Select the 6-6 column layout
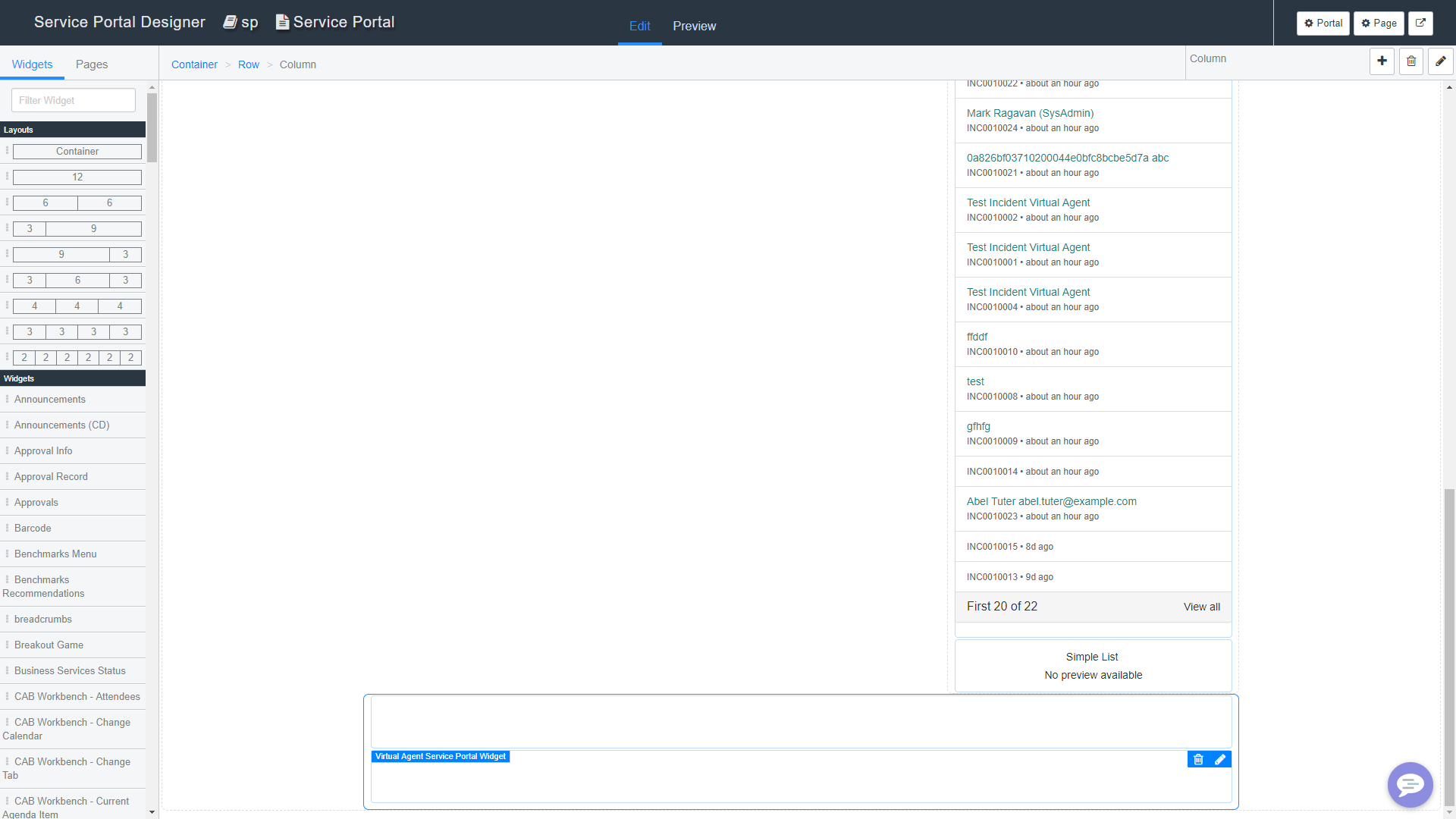Image resolution: width=1456 pixels, height=819 pixels. 77,202
